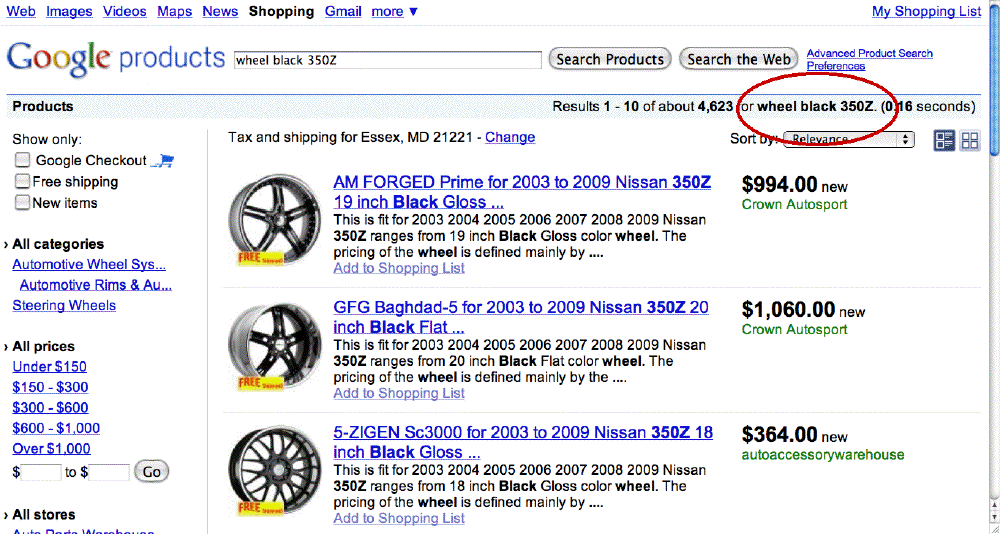Image resolution: width=1000 pixels, height=534 pixels.
Task: Check the Free shipping filter
Action: [22, 181]
